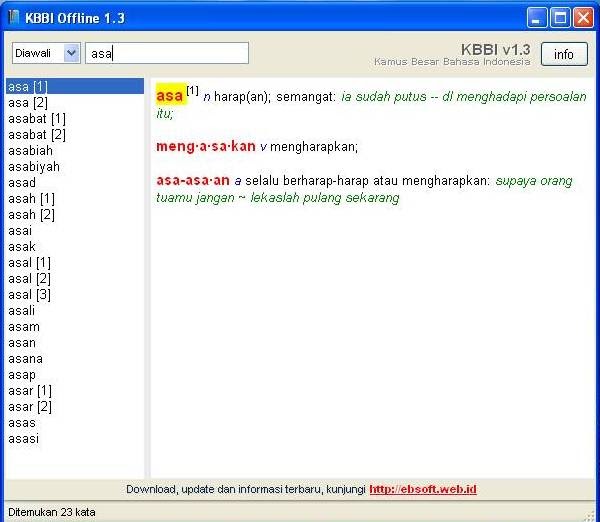Click the Ditemukan 23 kata status text

tap(52, 512)
